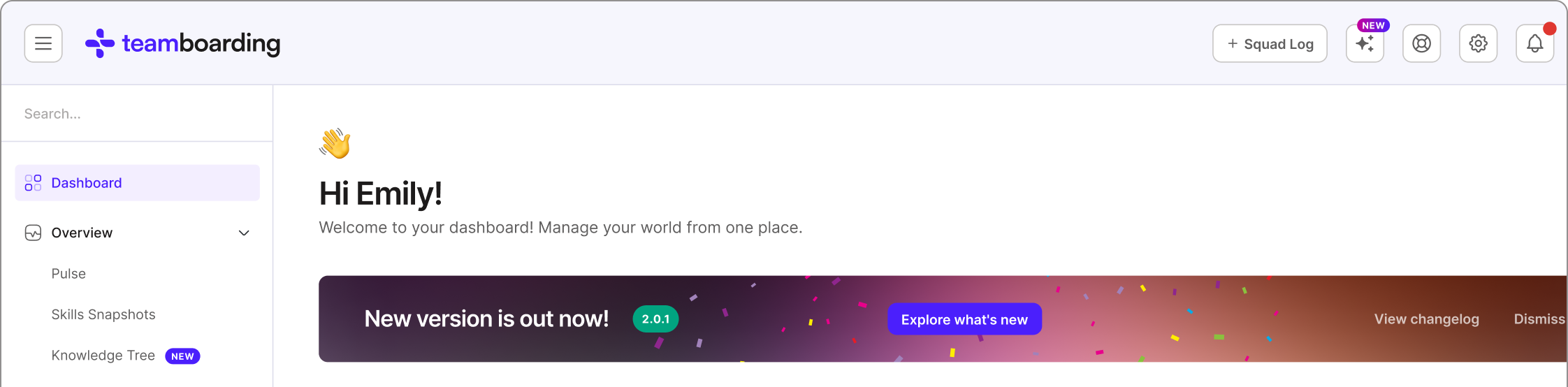Click Explore what's new button
Viewport: 1568px width, 387px height.
coord(964,319)
